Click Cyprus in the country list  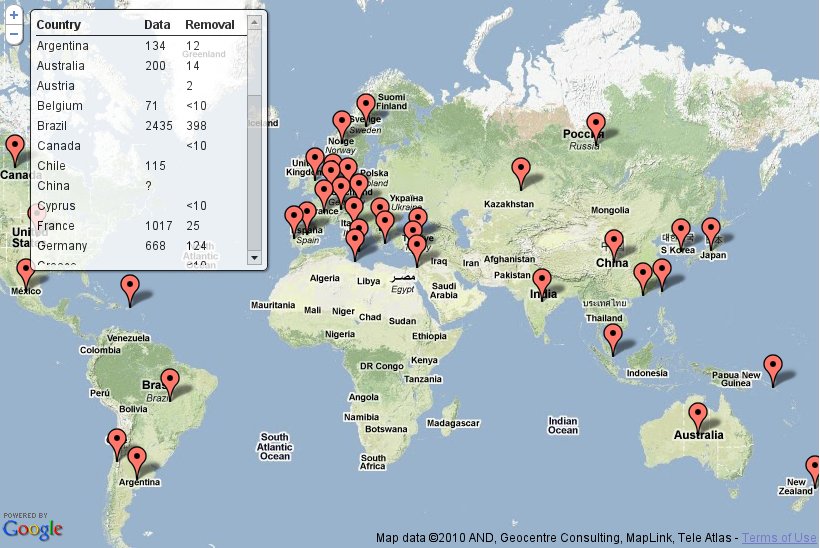click(140, 206)
